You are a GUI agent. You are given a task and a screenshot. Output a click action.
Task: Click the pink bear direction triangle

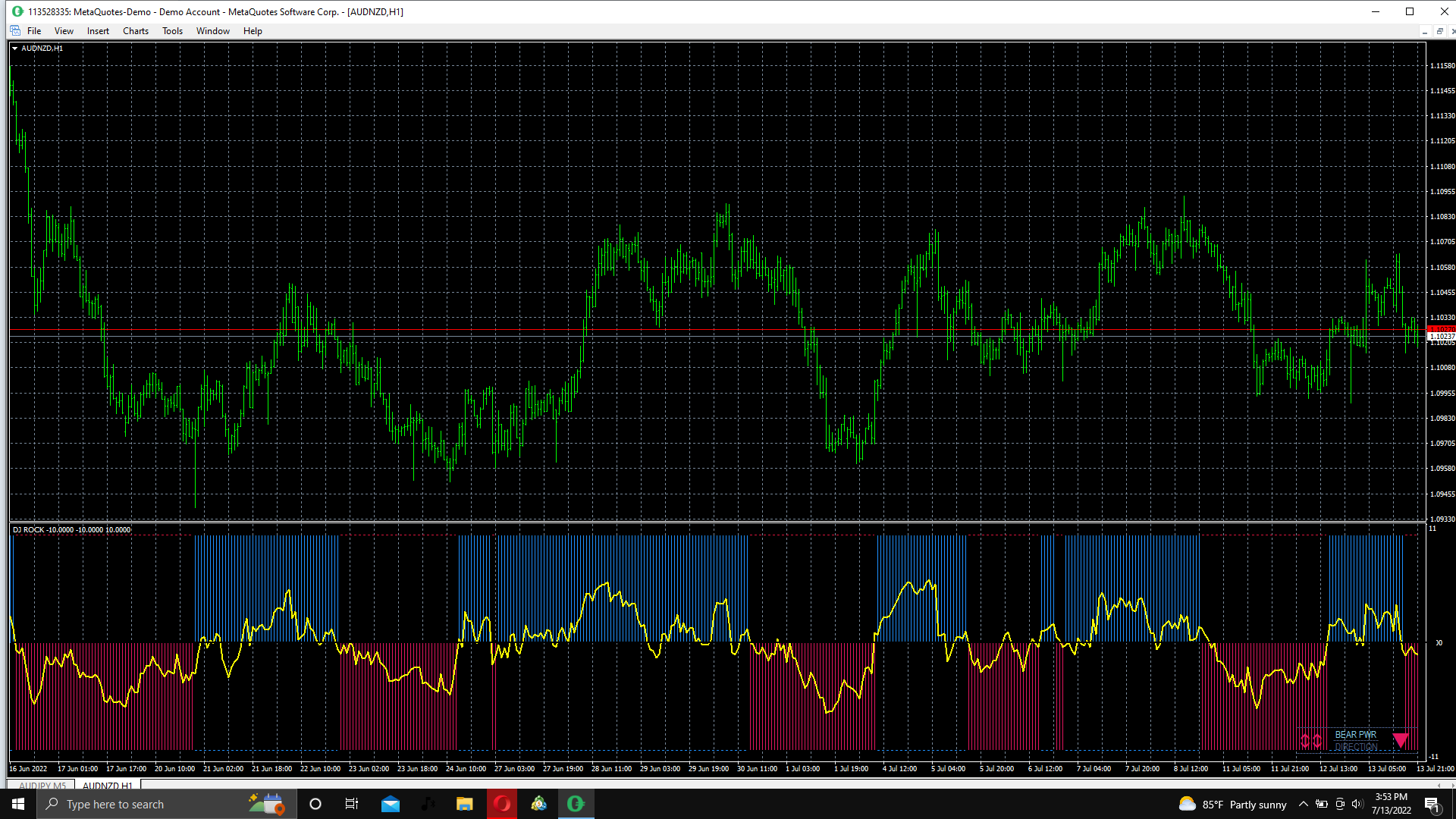pyautogui.click(x=1400, y=740)
